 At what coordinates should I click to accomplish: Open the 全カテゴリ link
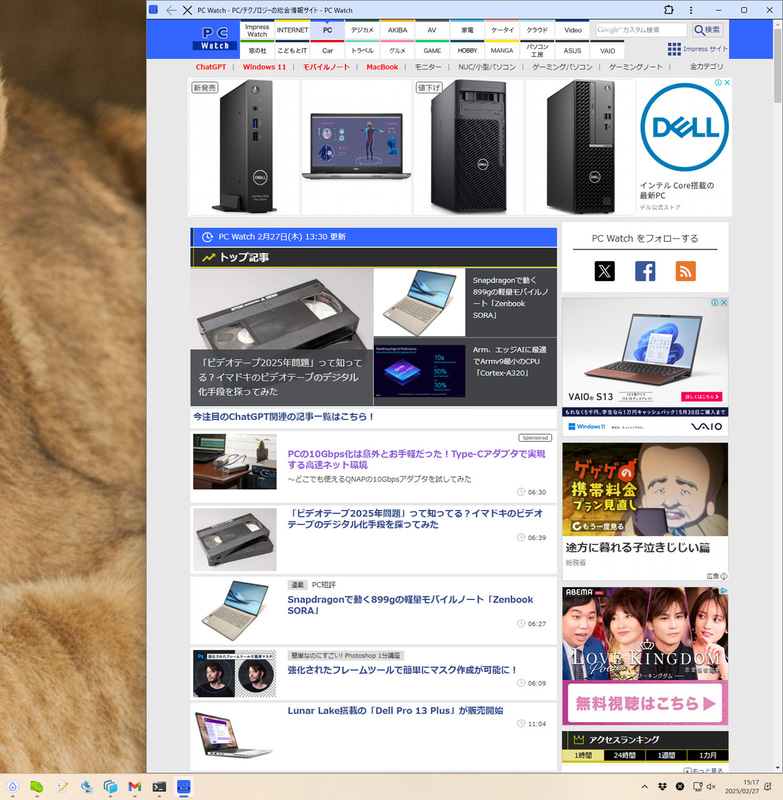706,67
